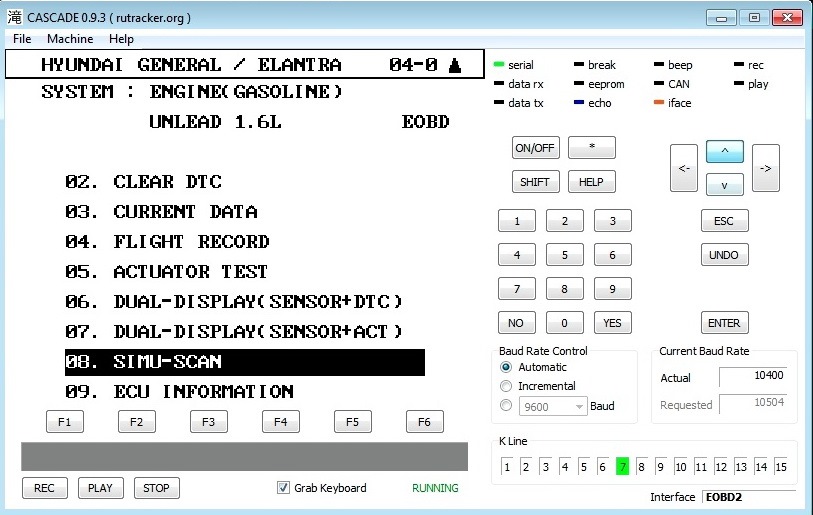Select K Line 6
The height and width of the screenshot is (515, 813).
coord(602,467)
